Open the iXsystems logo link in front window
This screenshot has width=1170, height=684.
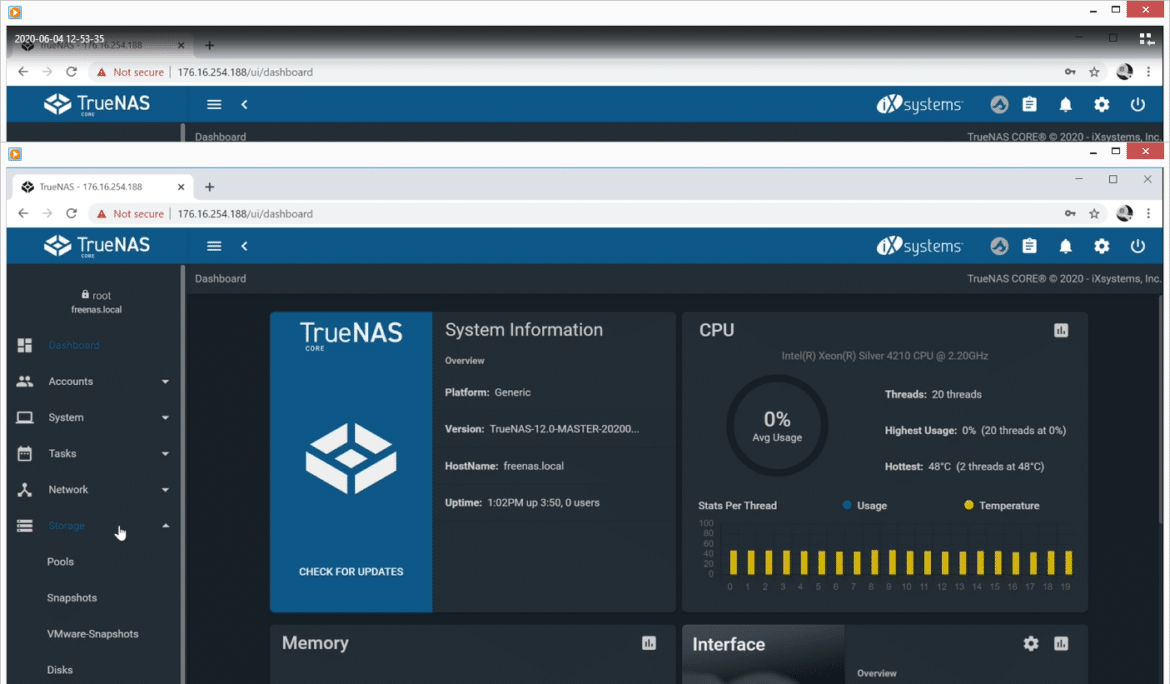coord(920,246)
